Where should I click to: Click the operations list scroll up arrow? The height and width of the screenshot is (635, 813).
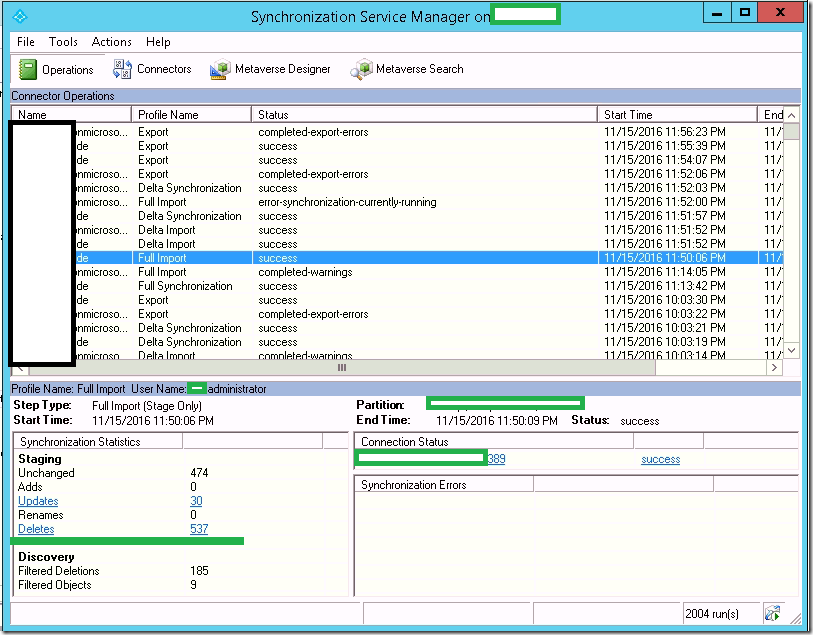click(x=791, y=115)
